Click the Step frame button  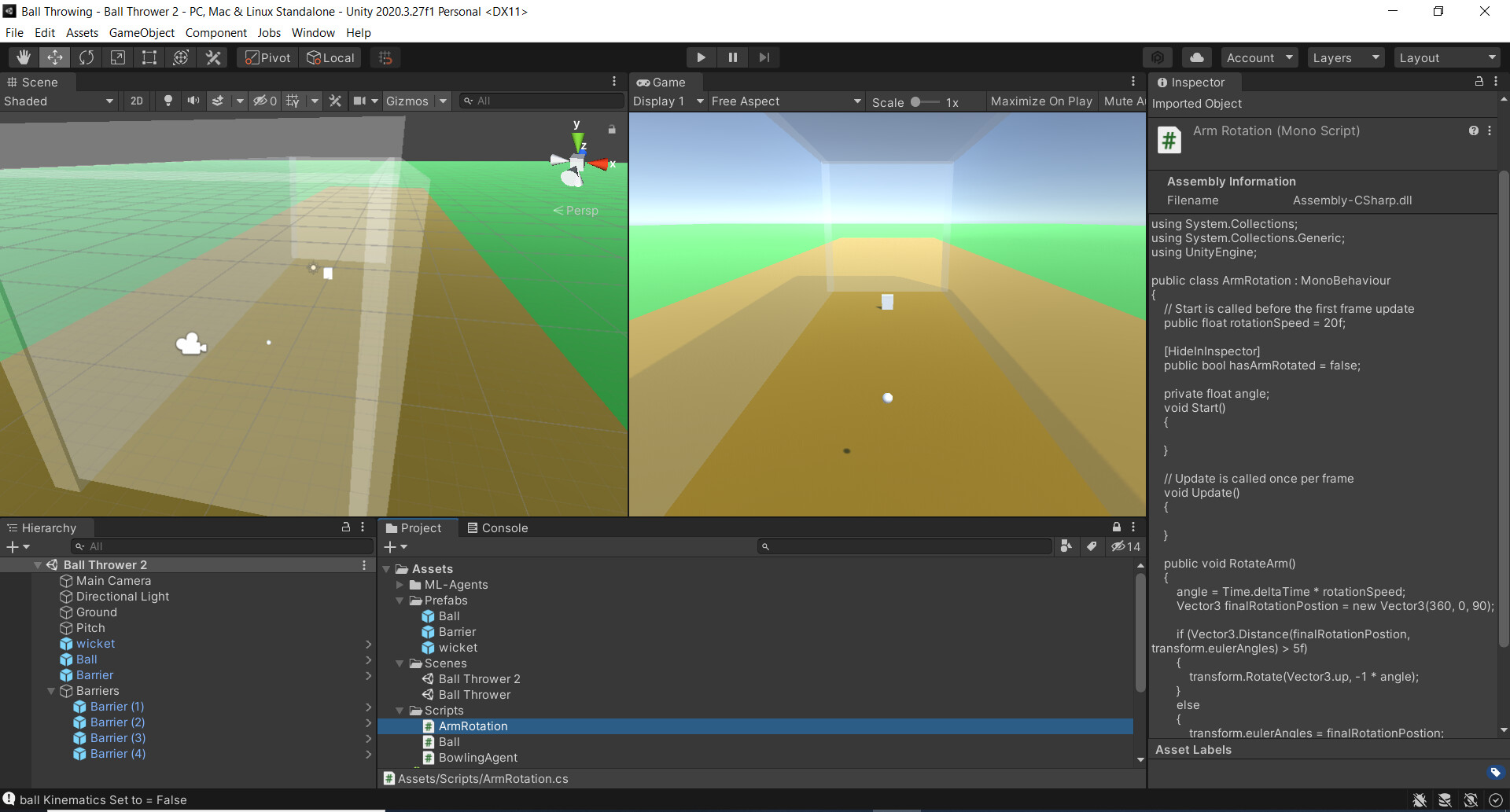(x=764, y=57)
